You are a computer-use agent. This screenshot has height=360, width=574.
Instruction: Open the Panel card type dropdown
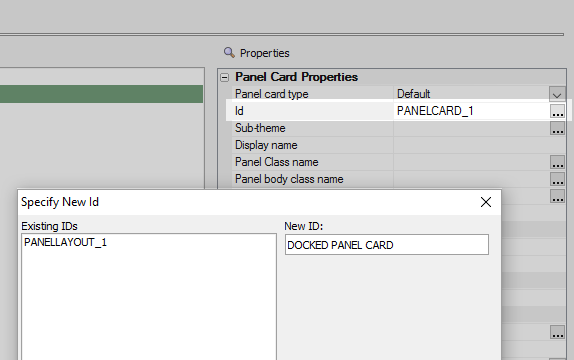(557, 94)
